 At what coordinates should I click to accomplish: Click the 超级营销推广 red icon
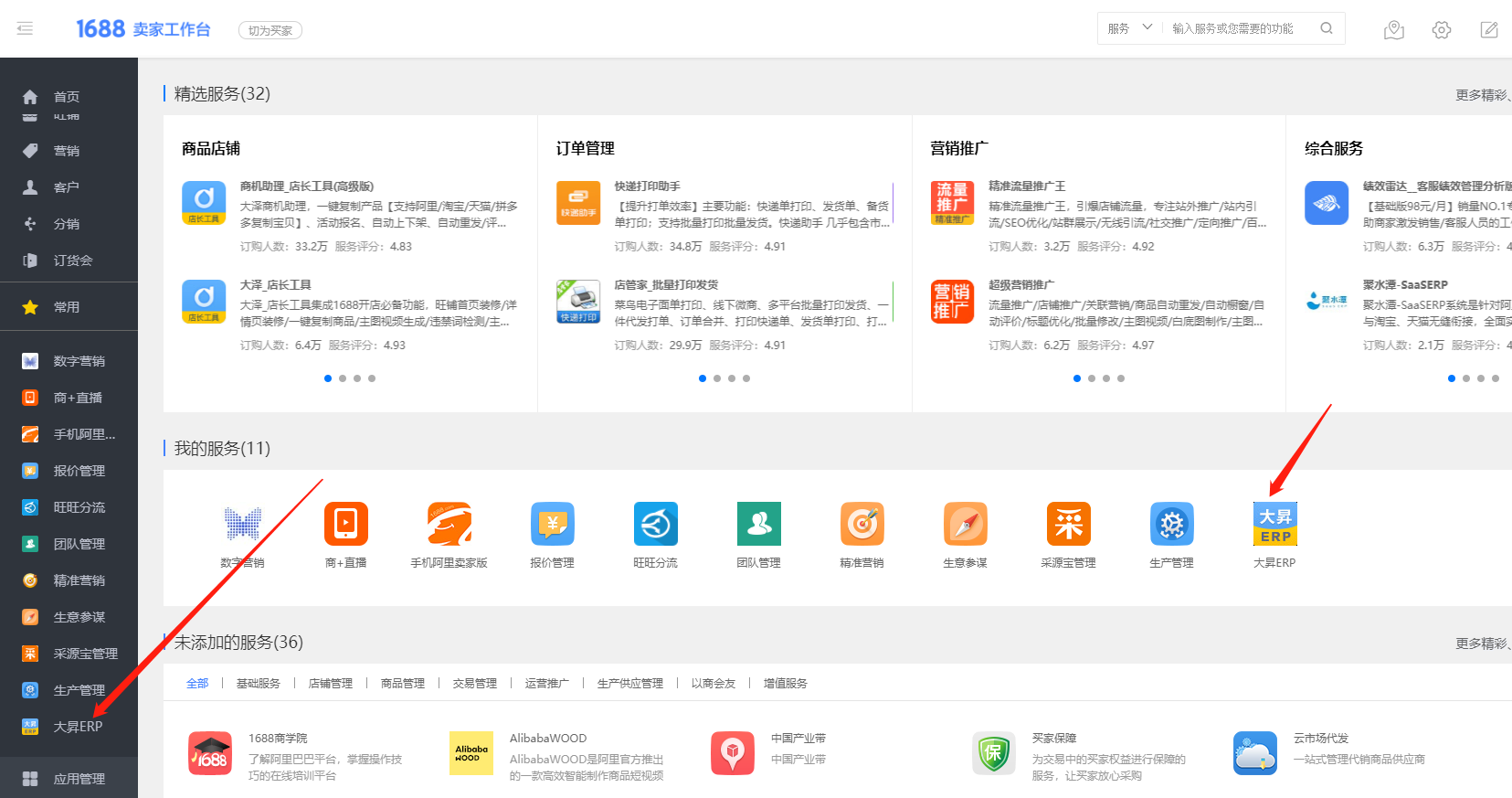pyautogui.click(x=952, y=302)
